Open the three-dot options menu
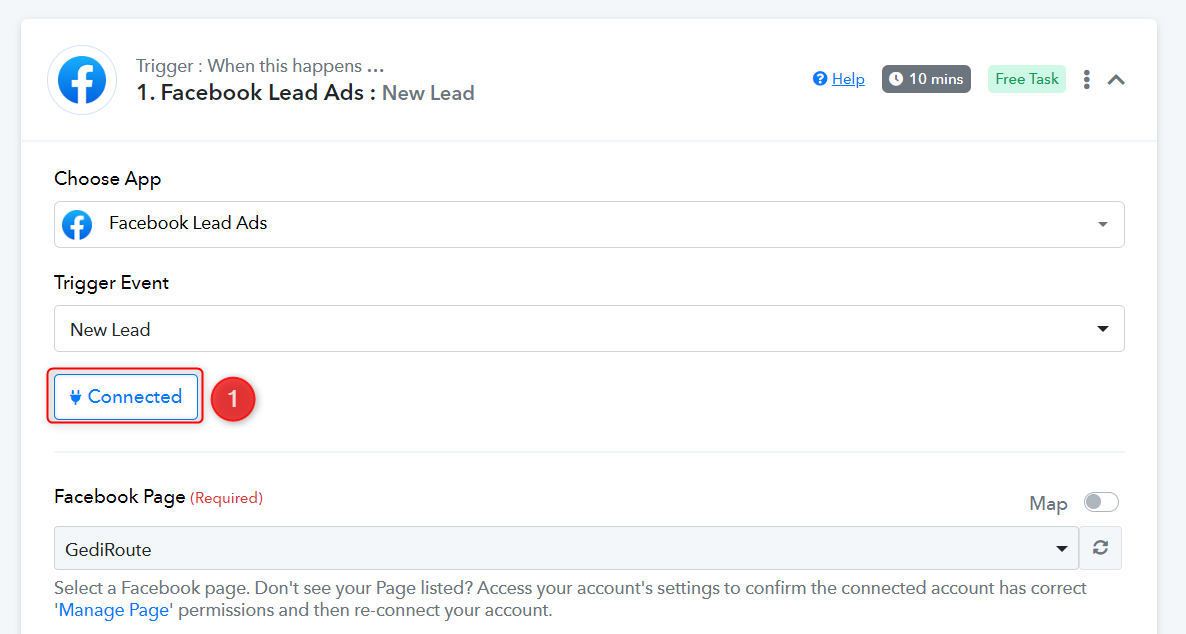 tap(1086, 79)
